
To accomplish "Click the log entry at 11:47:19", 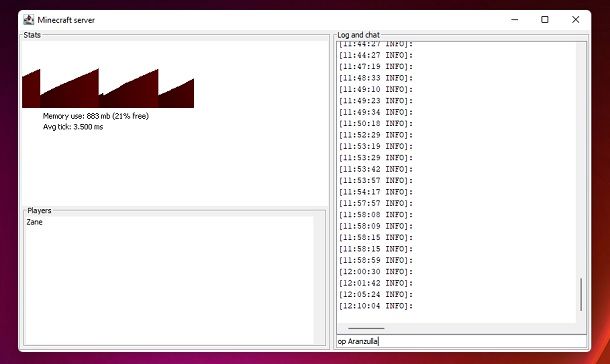I will coord(376,66).
